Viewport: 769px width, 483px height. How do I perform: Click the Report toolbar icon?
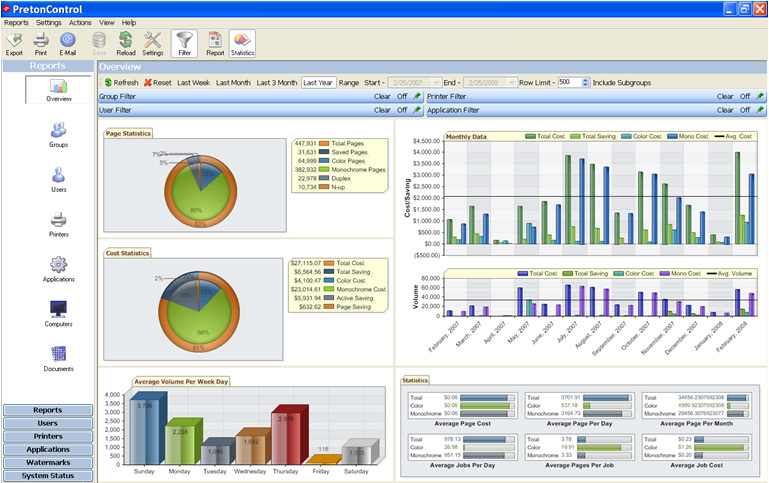pos(215,44)
